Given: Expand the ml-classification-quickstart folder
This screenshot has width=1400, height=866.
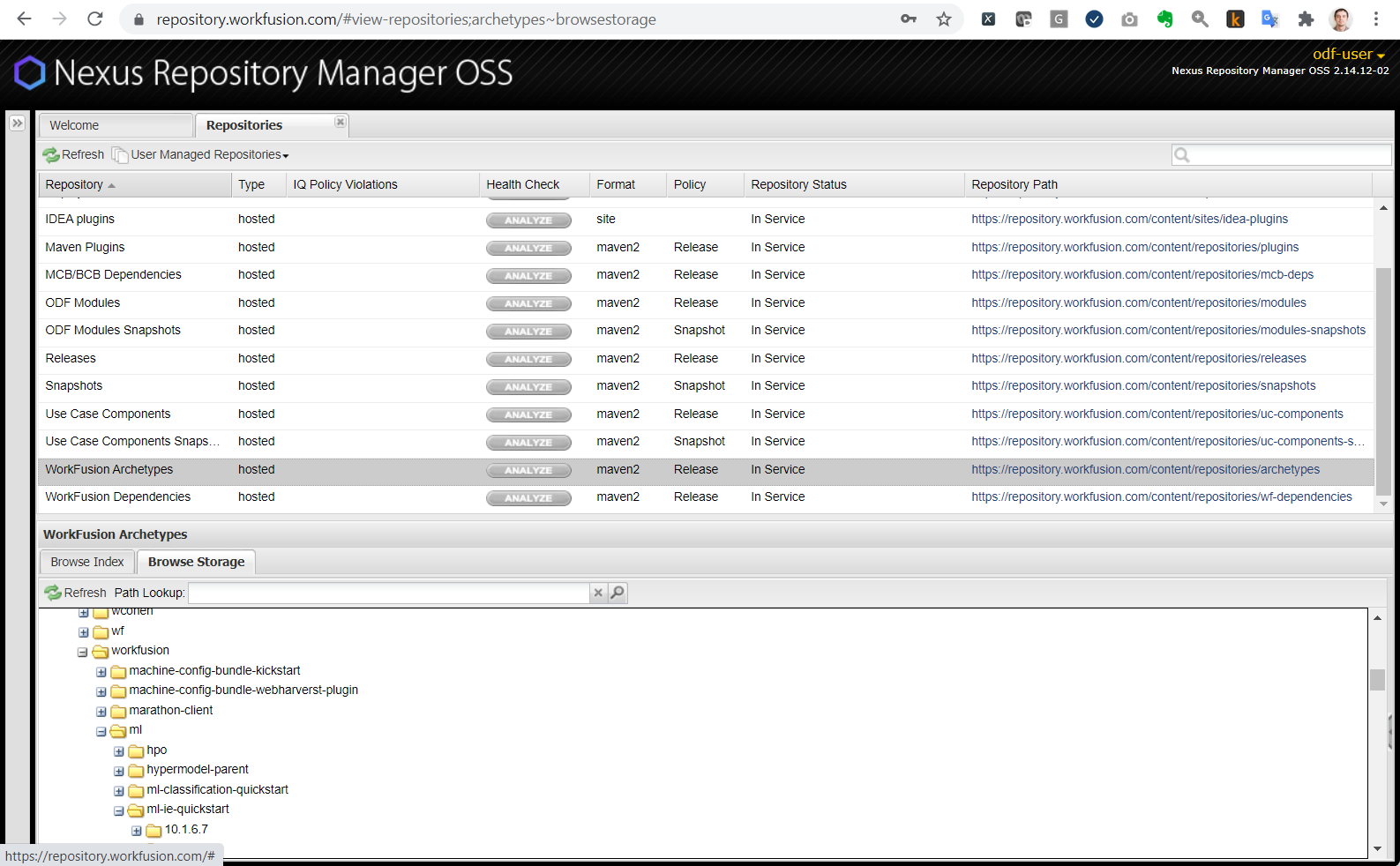Looking at the screenshot, I should coord(118,791).
